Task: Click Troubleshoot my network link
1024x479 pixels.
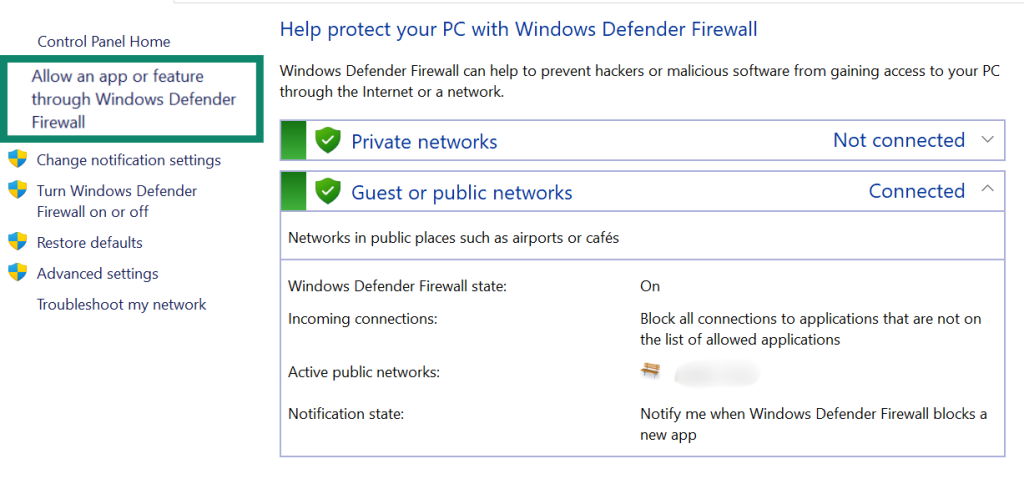Action: (122, 305)
